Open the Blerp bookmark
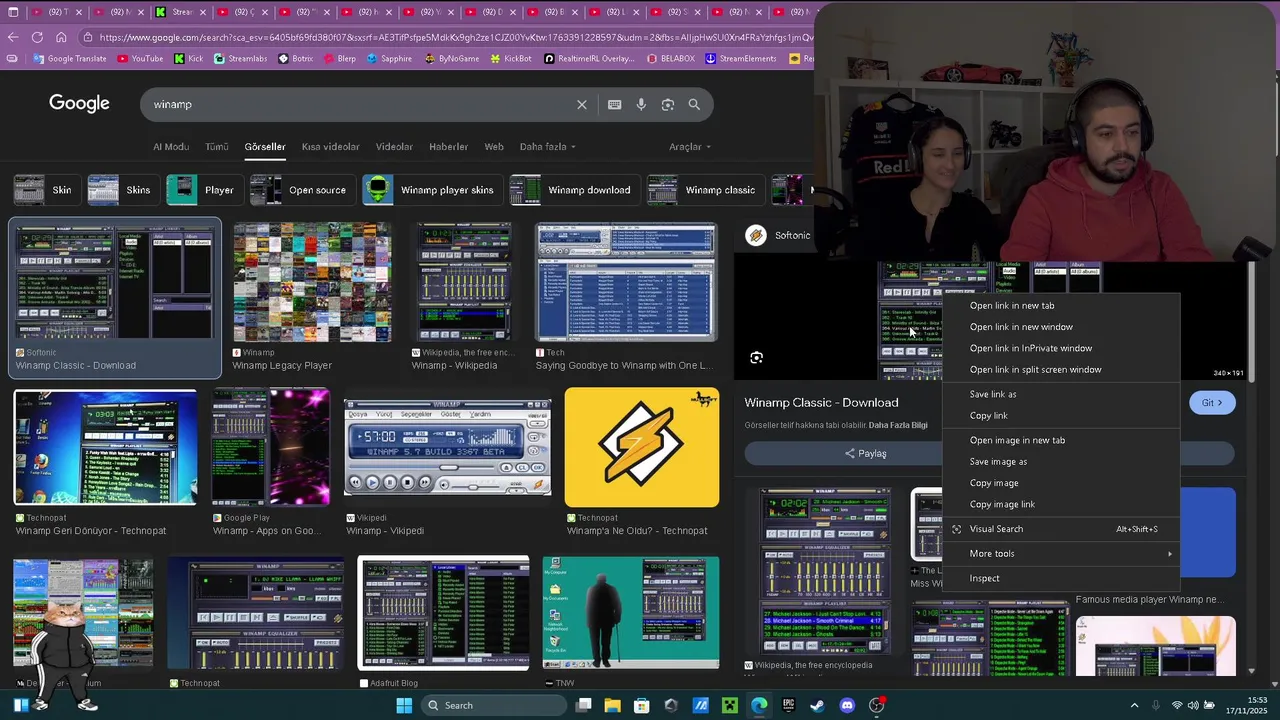This screenshot has height=720, width=1280. point(339,58)
